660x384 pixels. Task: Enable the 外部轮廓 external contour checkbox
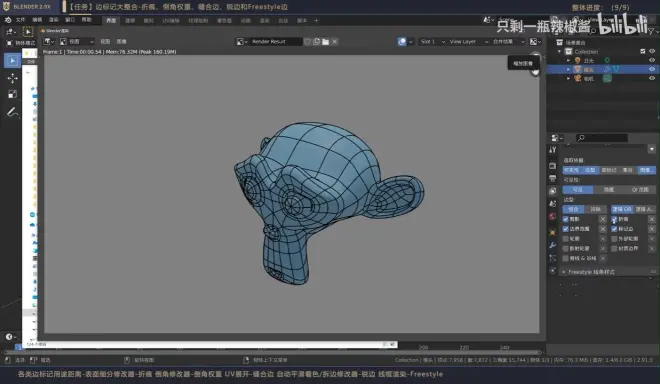point(614,239)
